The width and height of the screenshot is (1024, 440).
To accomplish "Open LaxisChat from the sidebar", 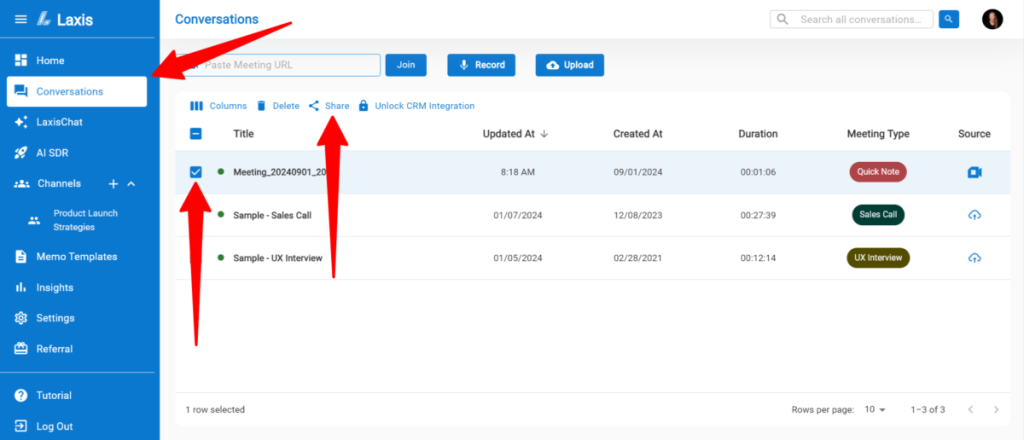I will tap(62, 122).
